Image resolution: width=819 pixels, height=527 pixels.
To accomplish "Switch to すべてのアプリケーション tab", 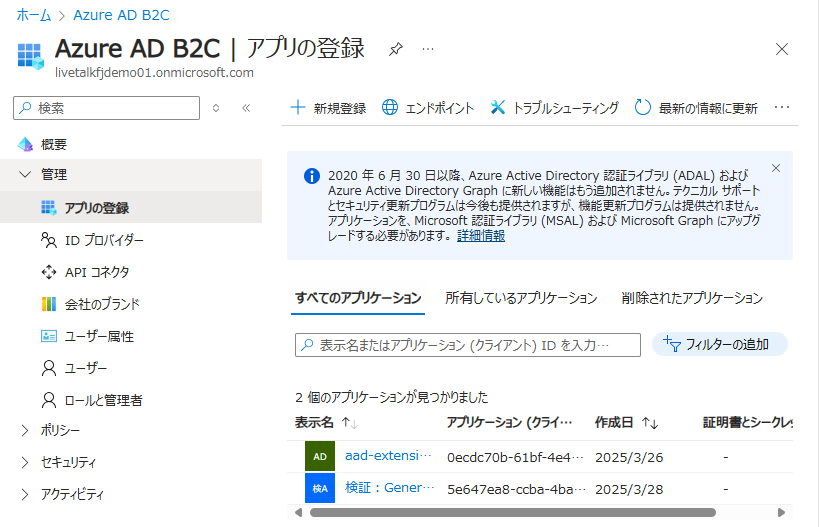I will click(358, 298).
